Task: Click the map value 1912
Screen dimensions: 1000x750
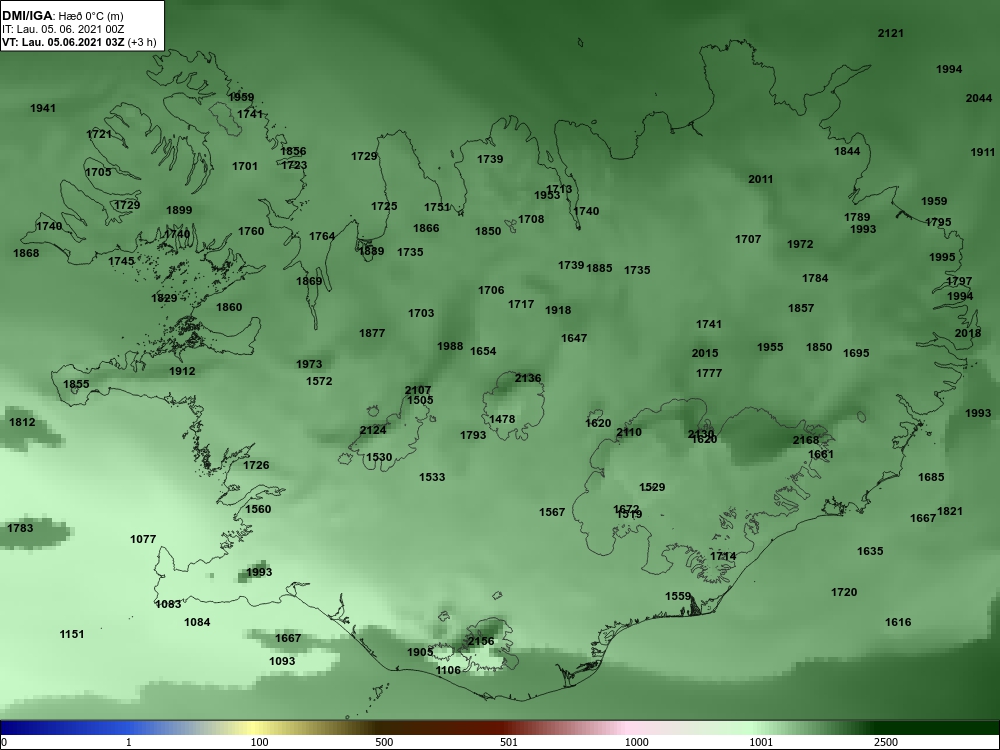Action: 182,371
